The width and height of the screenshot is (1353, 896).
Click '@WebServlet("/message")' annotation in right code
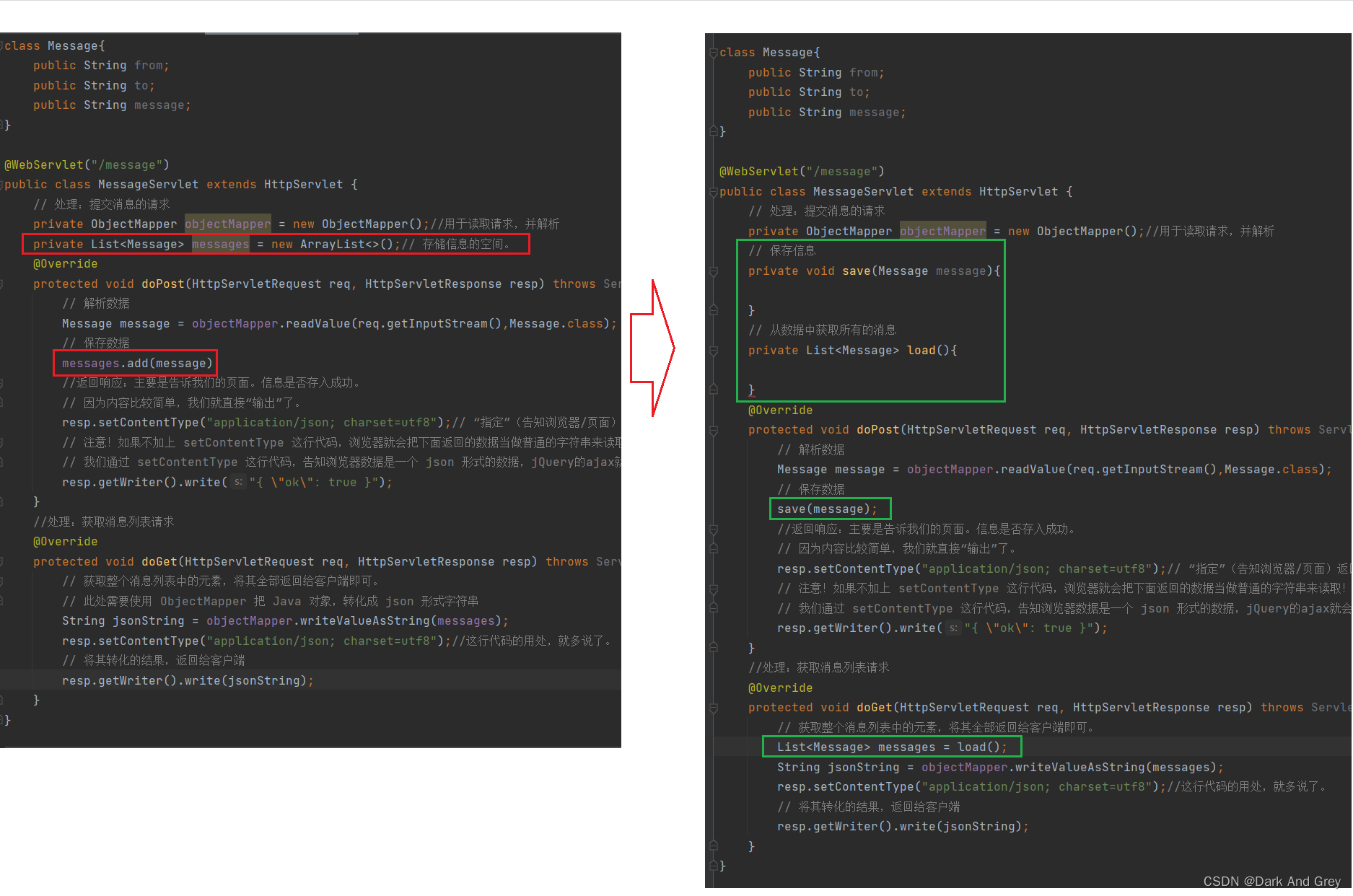802,172
